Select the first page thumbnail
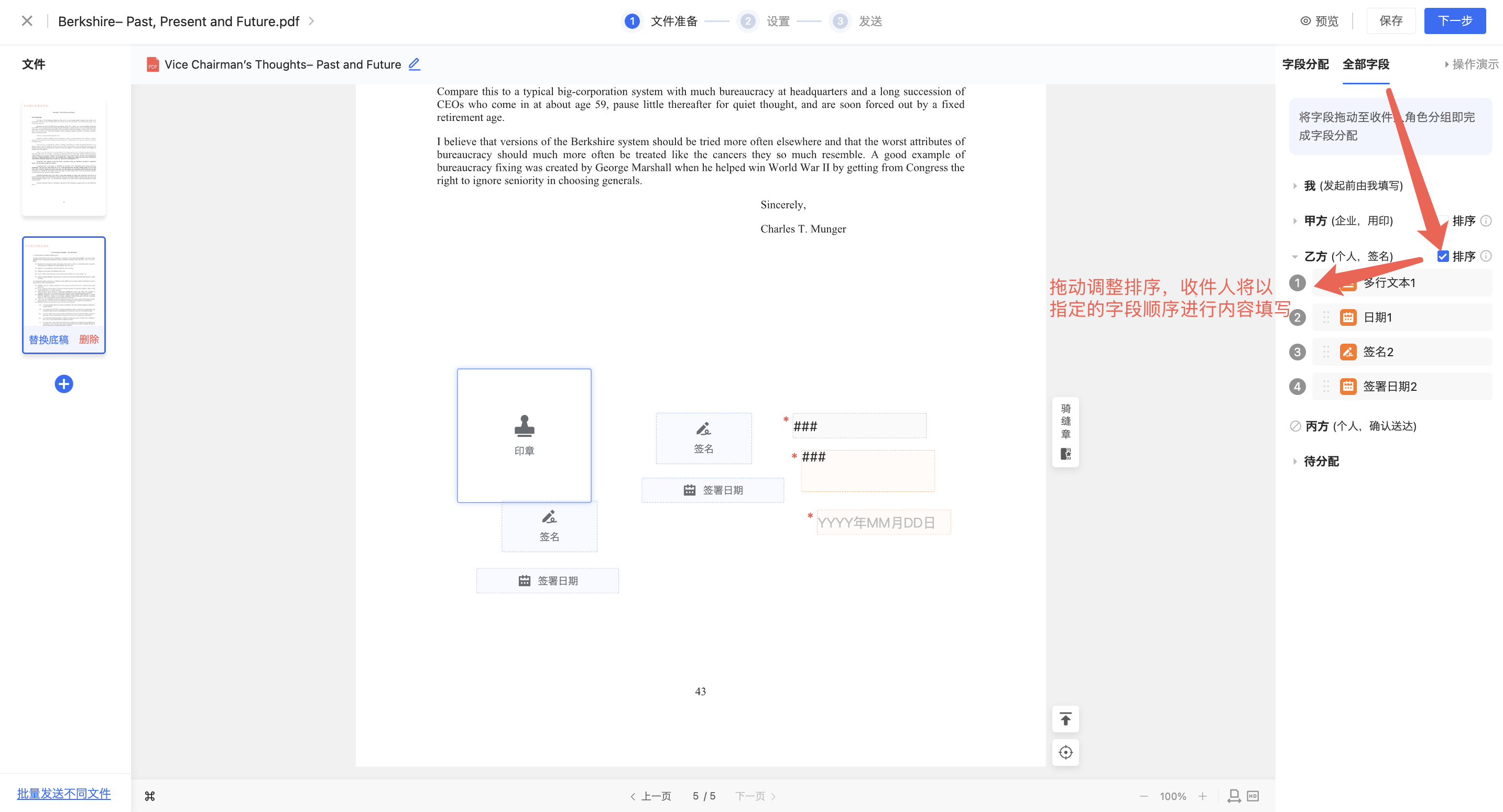 63,156
